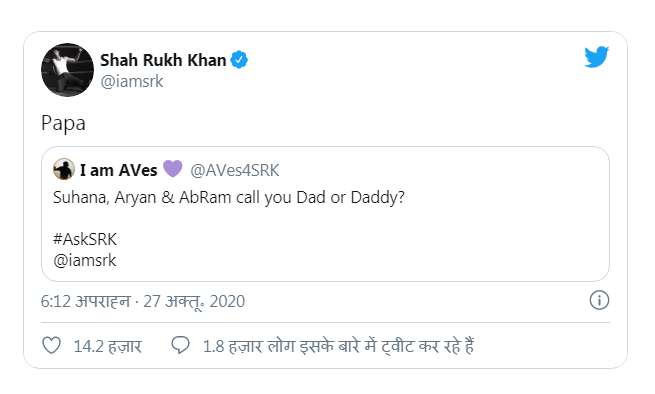Click the @iamsrk handle under name

coord(132,81)
